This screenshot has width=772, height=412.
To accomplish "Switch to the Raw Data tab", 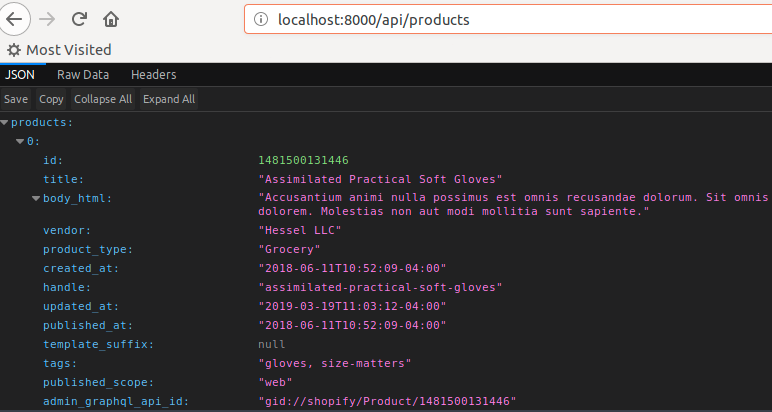I will (83, 74).
